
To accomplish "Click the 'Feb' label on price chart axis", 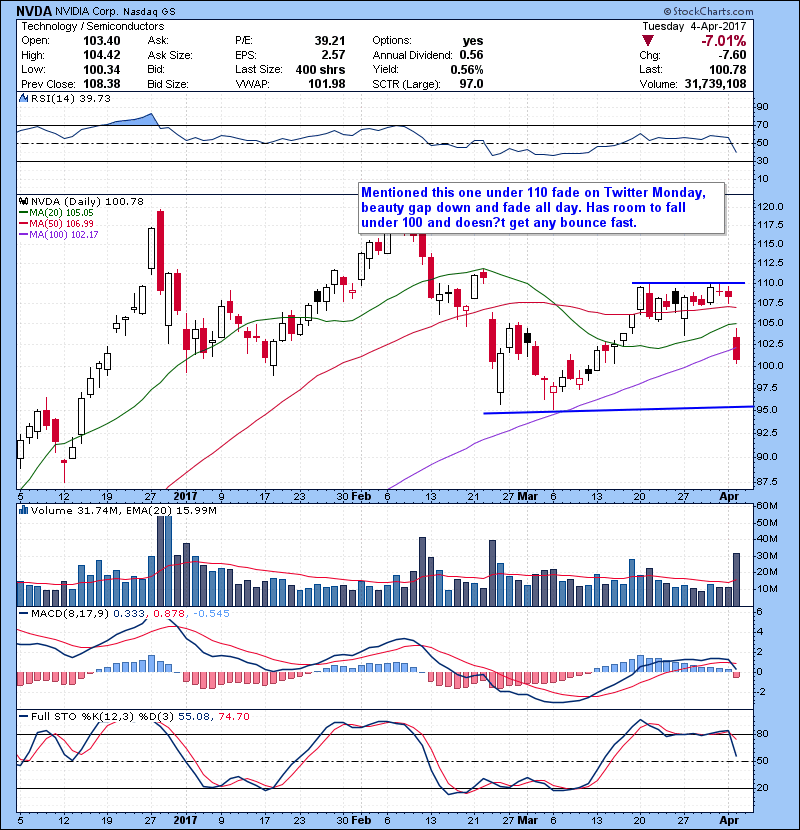I will 361,497.
